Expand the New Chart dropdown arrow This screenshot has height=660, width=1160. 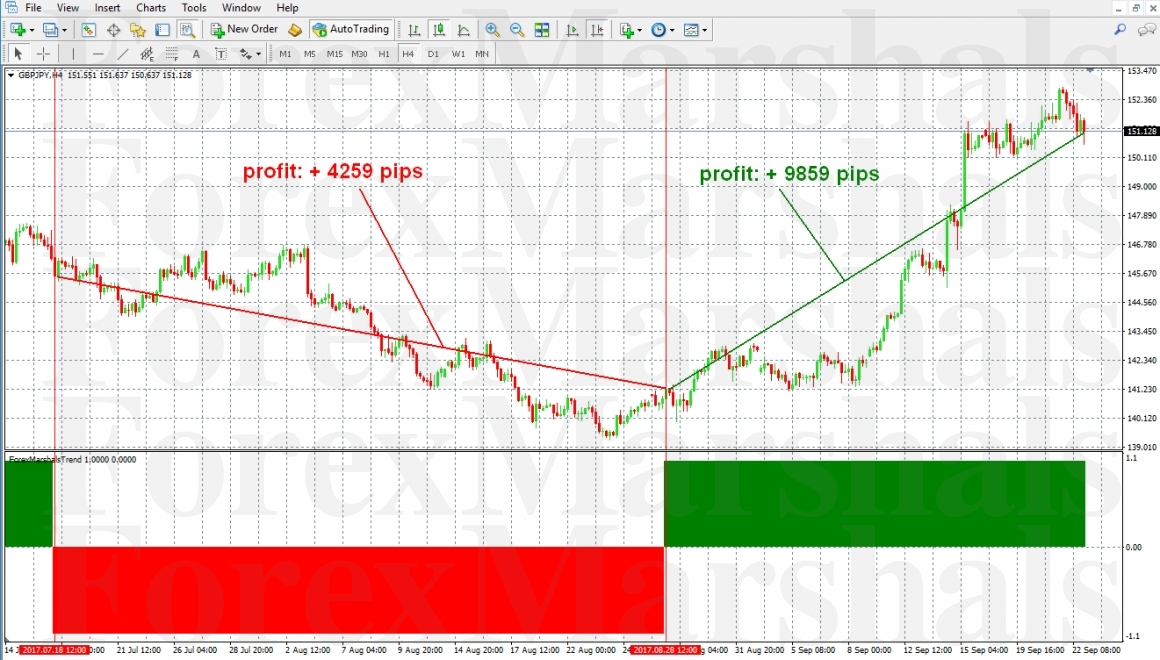(x=32, y=30)
